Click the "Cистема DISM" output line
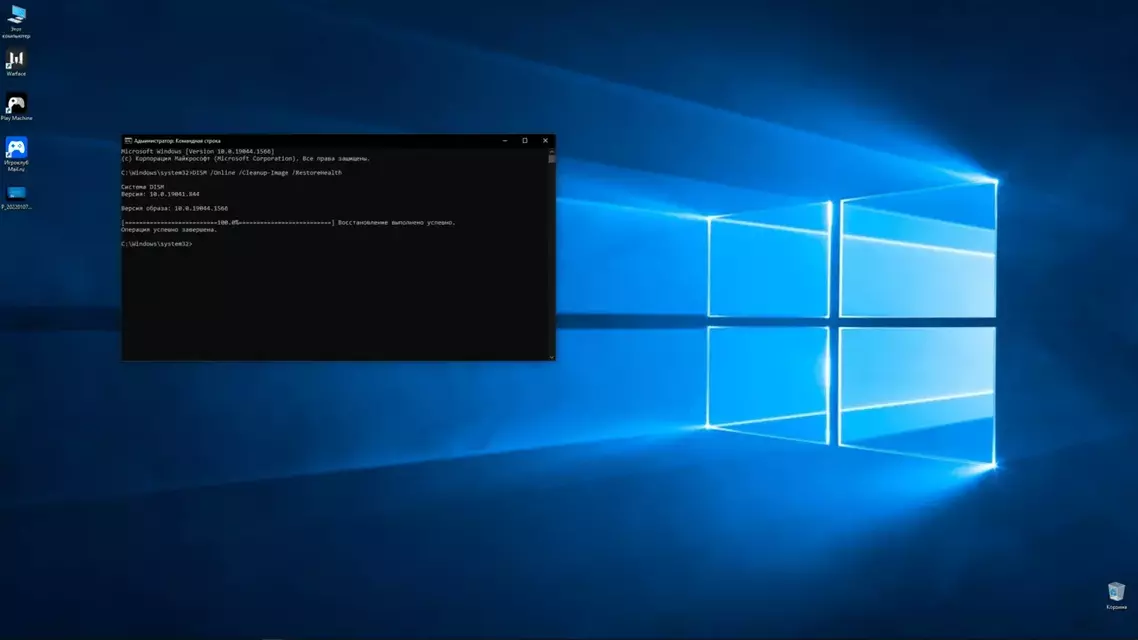Image resolution: width=1138 pixels, height=640 pixels. click(142, 187)
